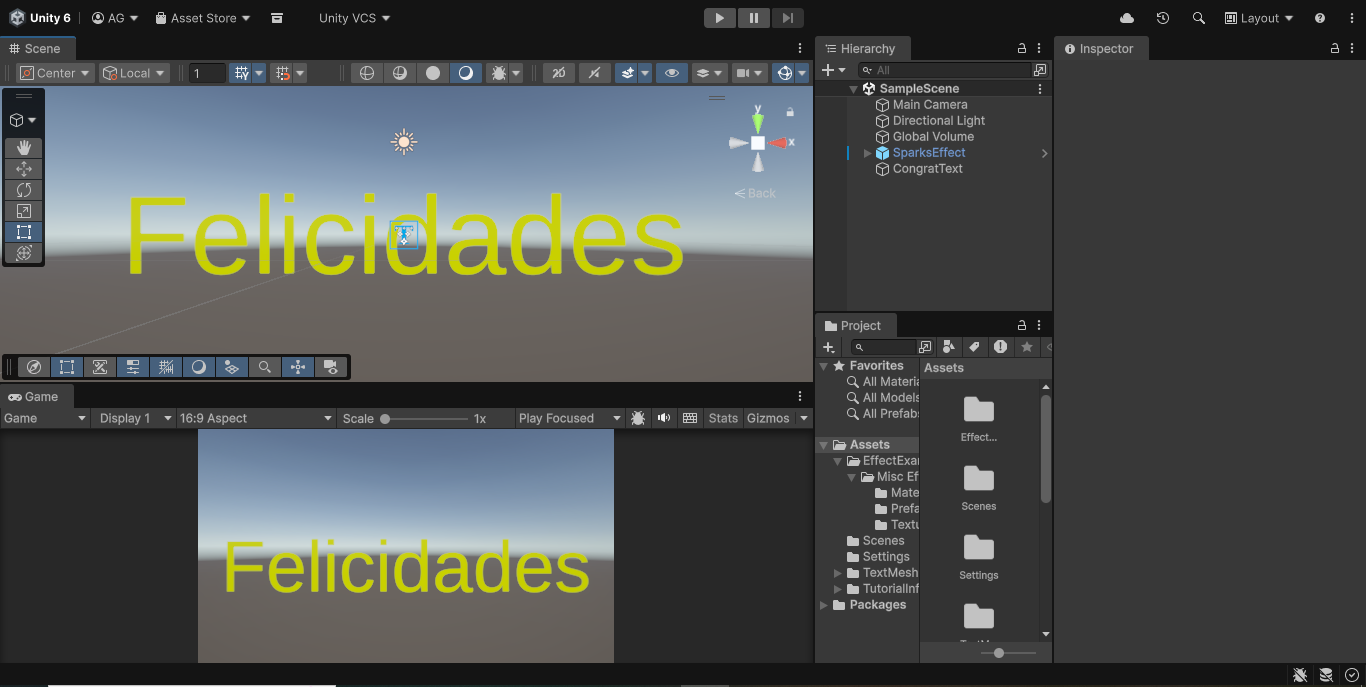This screenshot has width=1366, height=687.
Task: Toggle the Hierarchy panel lock
Action: pyautogui.click(x=1022, y=48)
